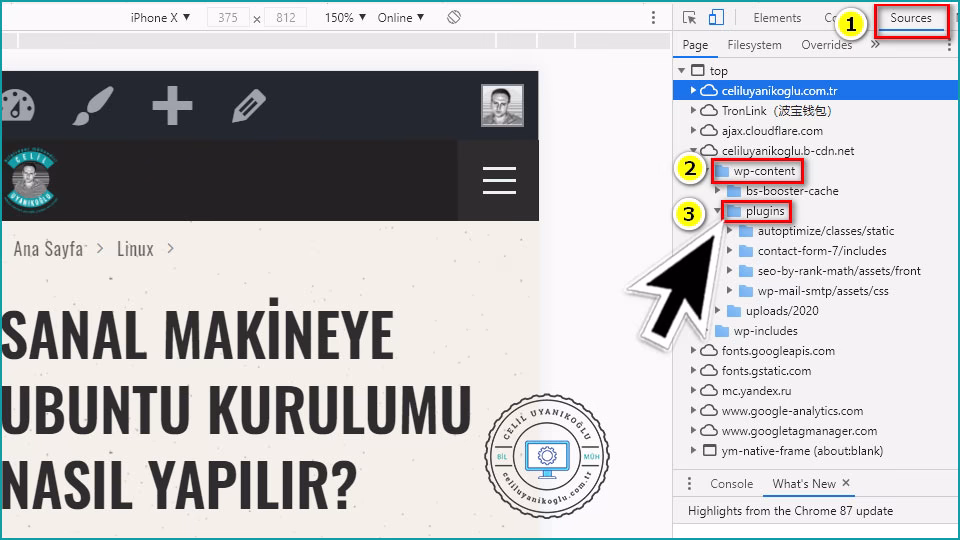Click the contact-form-7 folder icon
Image resolution: width=960 pixels, height=540 pixels.
click(746, 250)
